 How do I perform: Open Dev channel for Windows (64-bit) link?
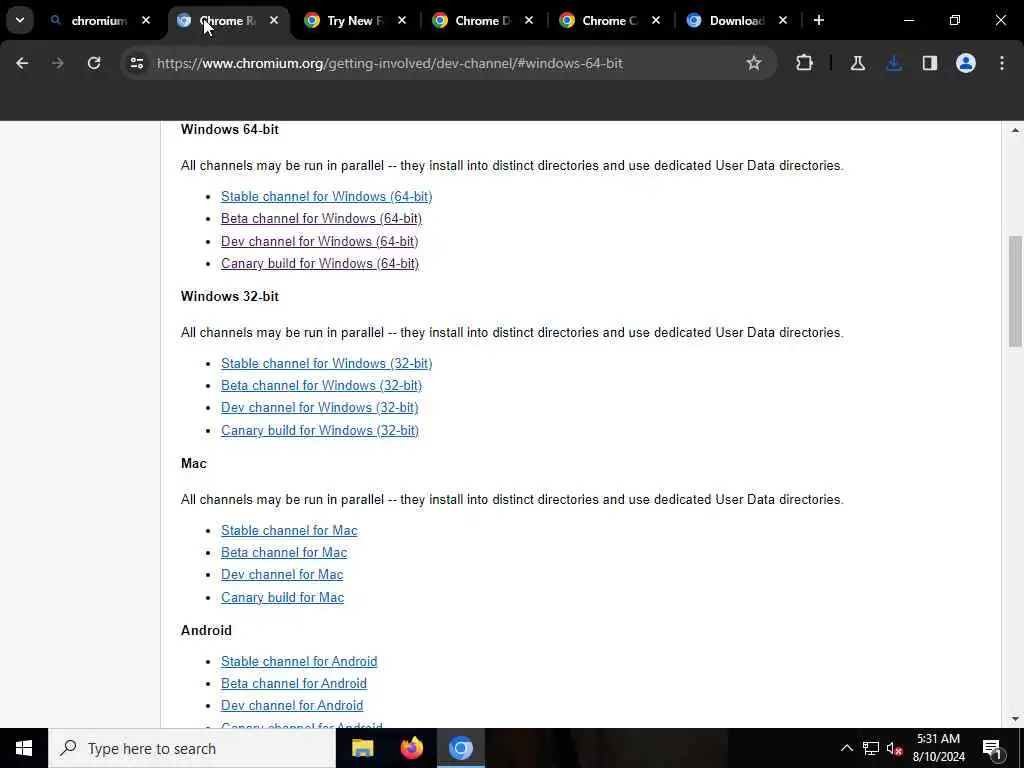319,242
